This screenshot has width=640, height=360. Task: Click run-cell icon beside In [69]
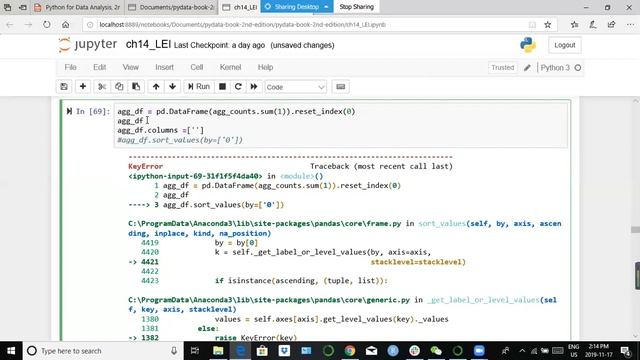click(x=69, y=111)
